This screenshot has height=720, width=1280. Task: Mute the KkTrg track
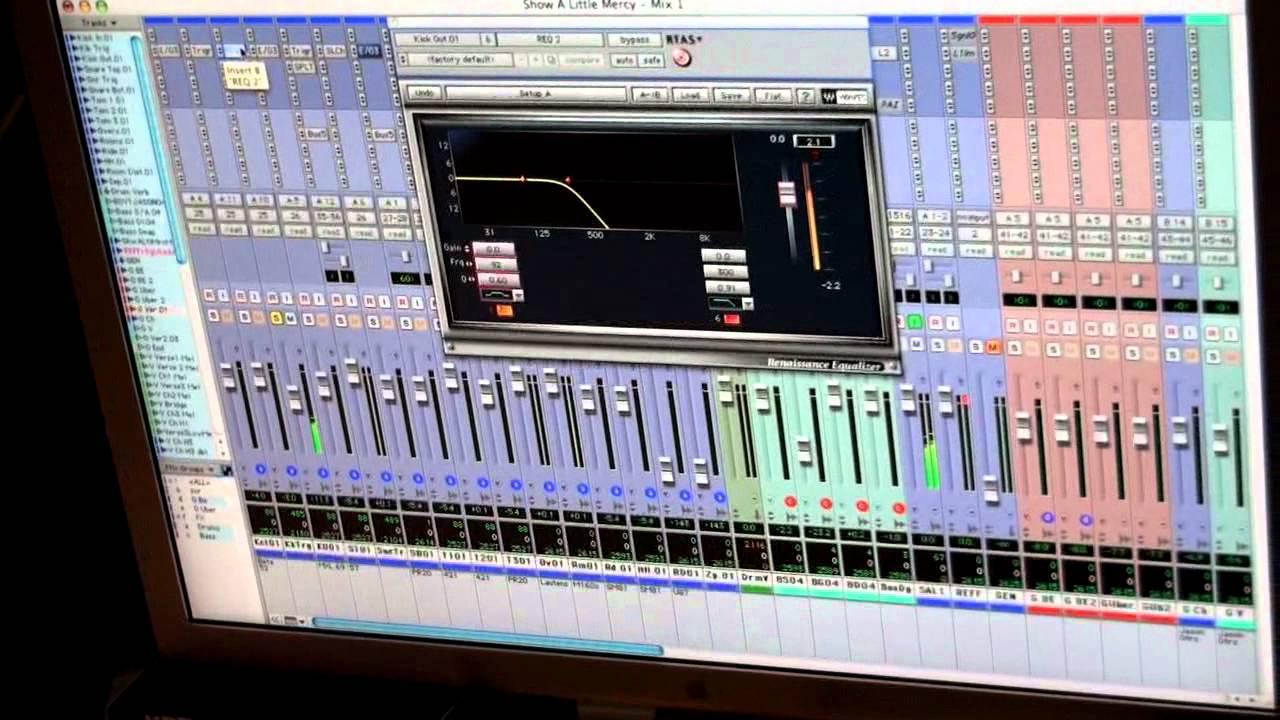coord(257,317)
